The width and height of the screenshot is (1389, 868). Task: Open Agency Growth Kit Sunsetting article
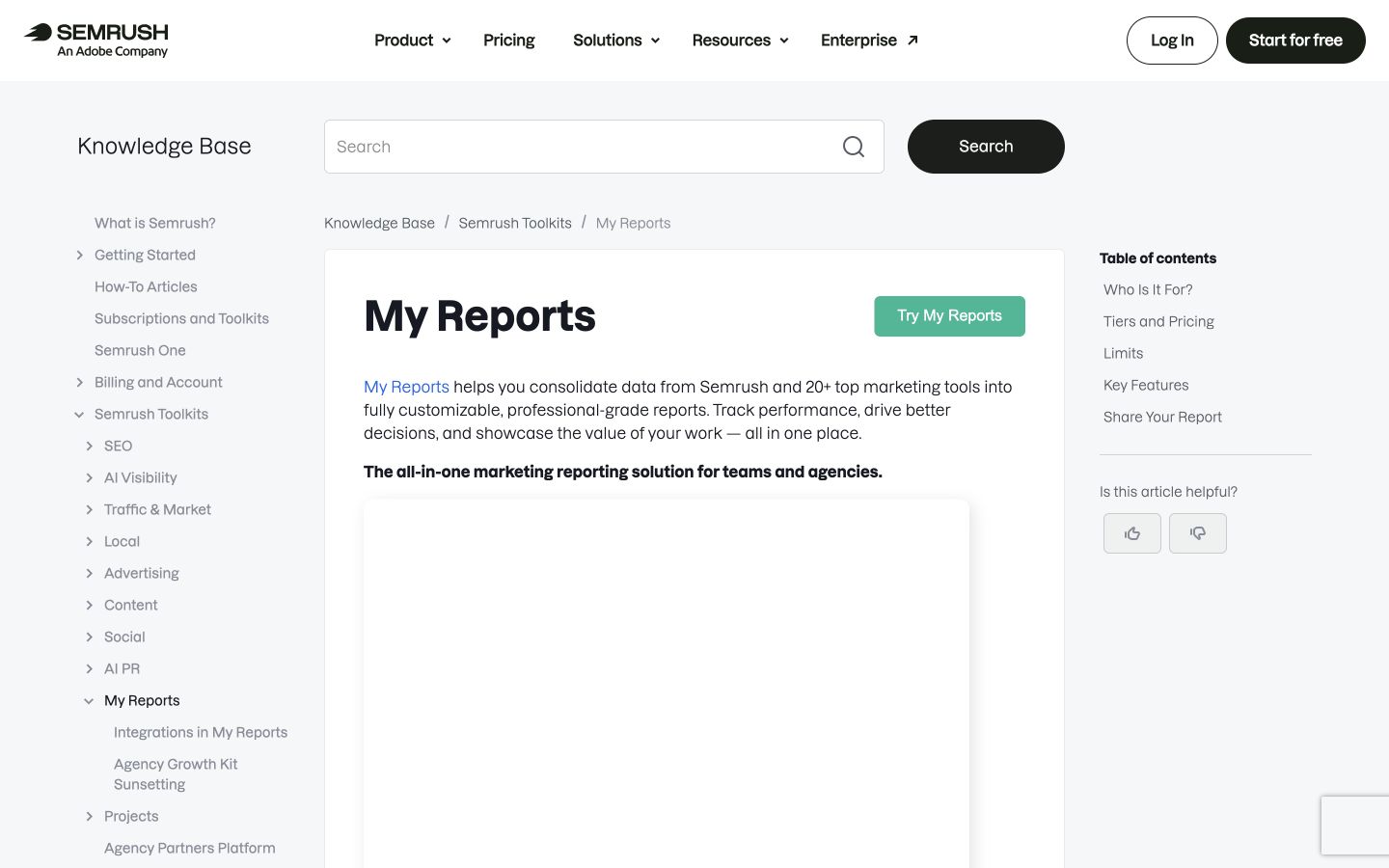click(x=176, y=774)
